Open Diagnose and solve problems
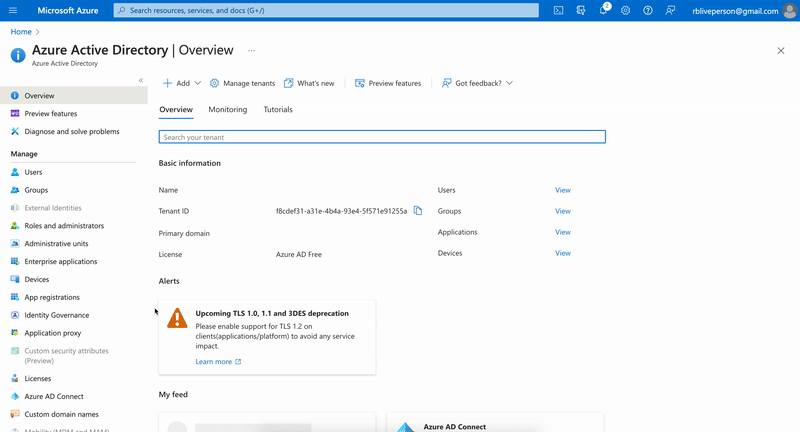This screenshot has height=432, width=800. click(x=73, y=132)
